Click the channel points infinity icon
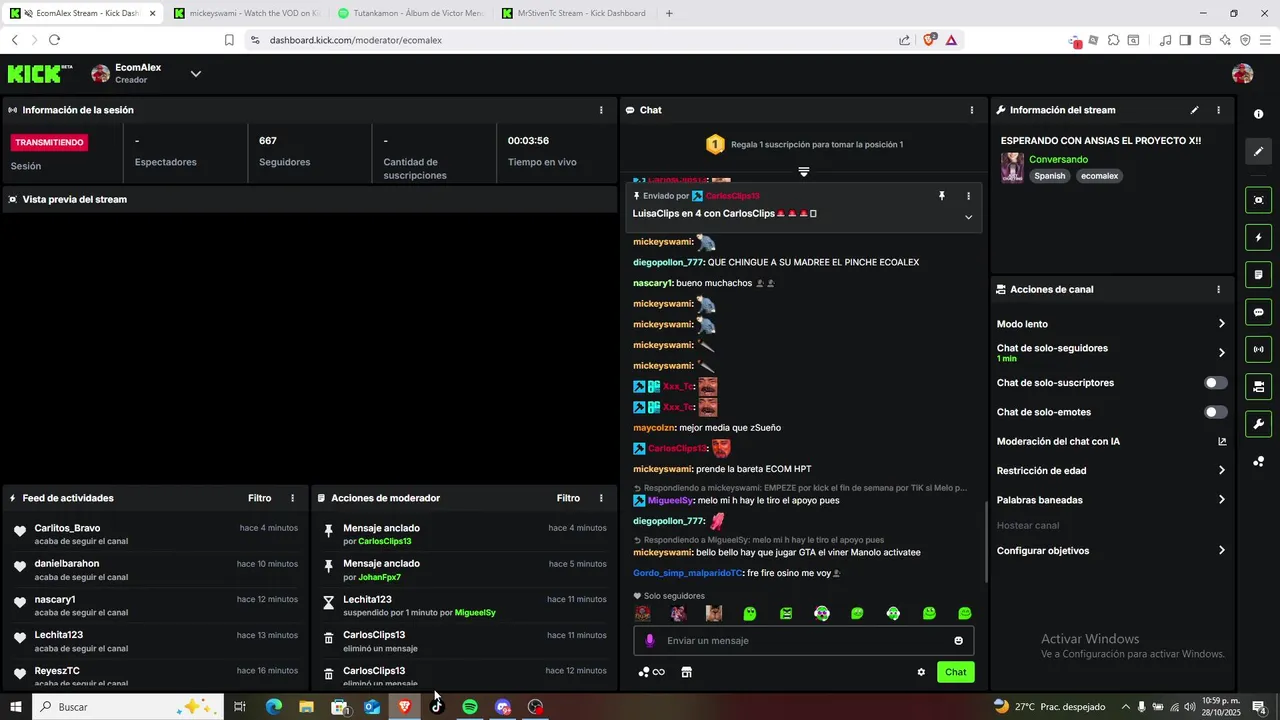This screenshot has height=720, width=1280. (651, 672)
